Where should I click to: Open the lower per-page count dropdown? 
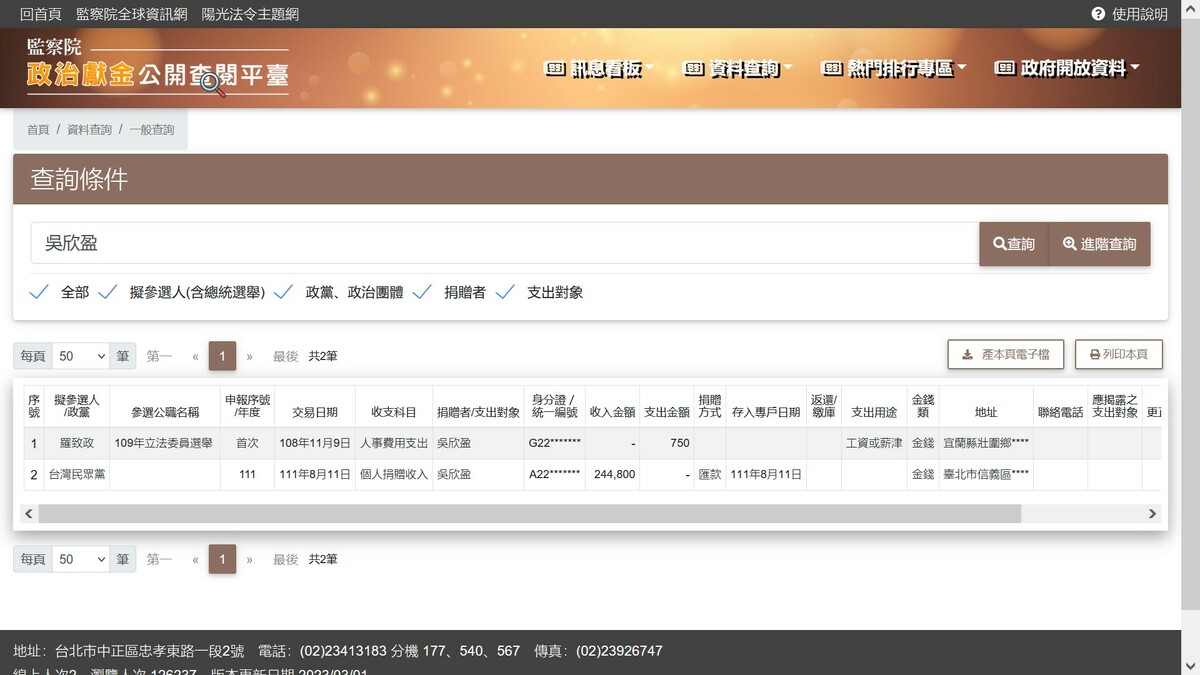[81, 559]
